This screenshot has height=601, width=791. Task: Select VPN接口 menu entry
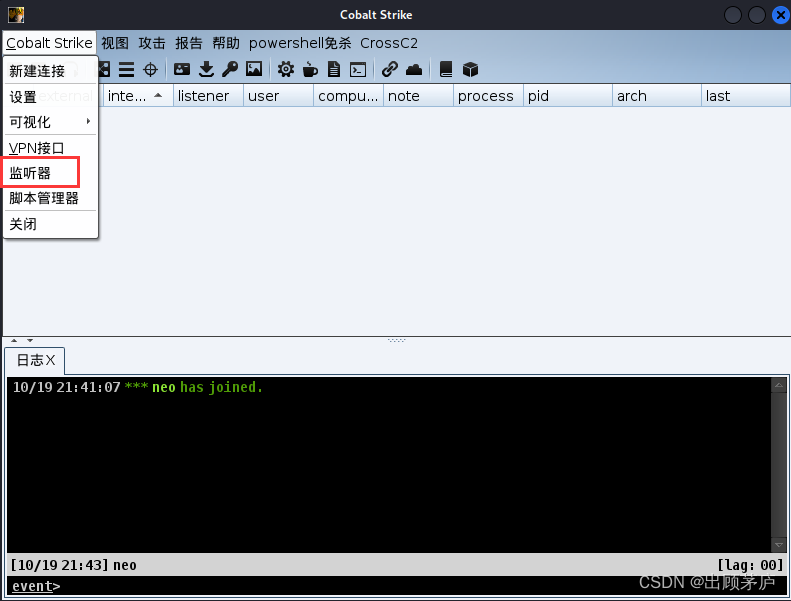click(x=50, y=148)
